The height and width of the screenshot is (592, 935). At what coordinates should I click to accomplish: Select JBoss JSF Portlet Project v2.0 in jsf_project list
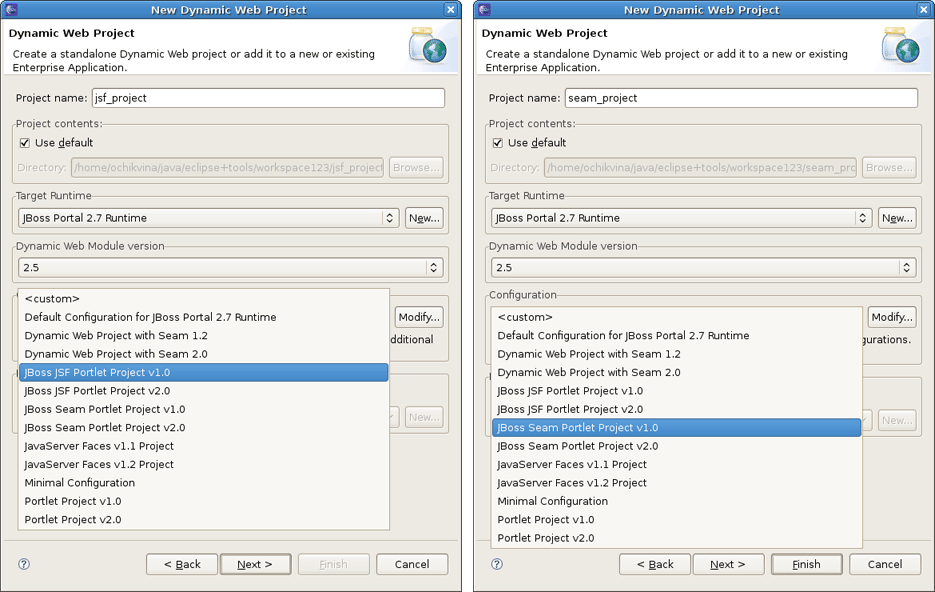[x=203, y=391]
